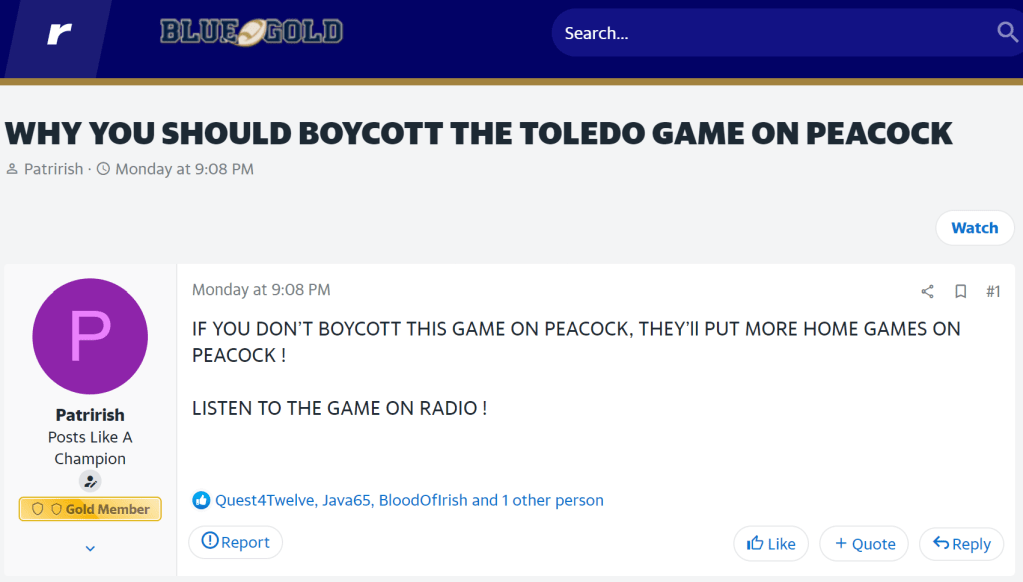
Task: View the list of users who liked
Action: pyautogui.click(x=409, y=500)
